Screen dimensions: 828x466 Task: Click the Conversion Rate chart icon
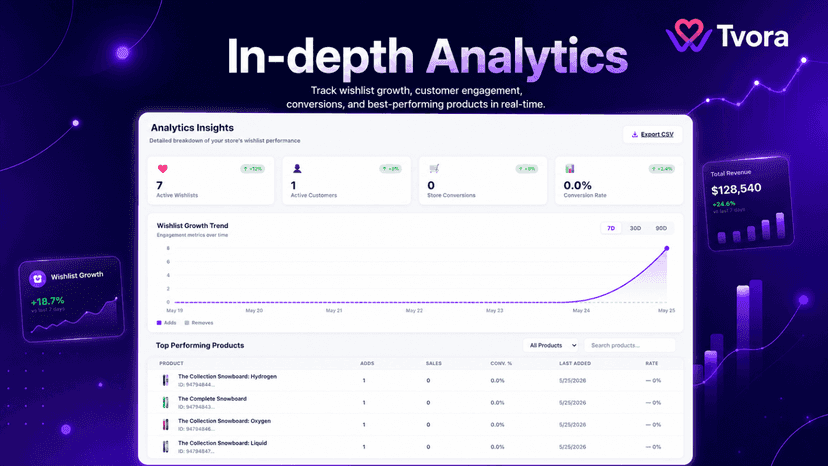[570, 169]
